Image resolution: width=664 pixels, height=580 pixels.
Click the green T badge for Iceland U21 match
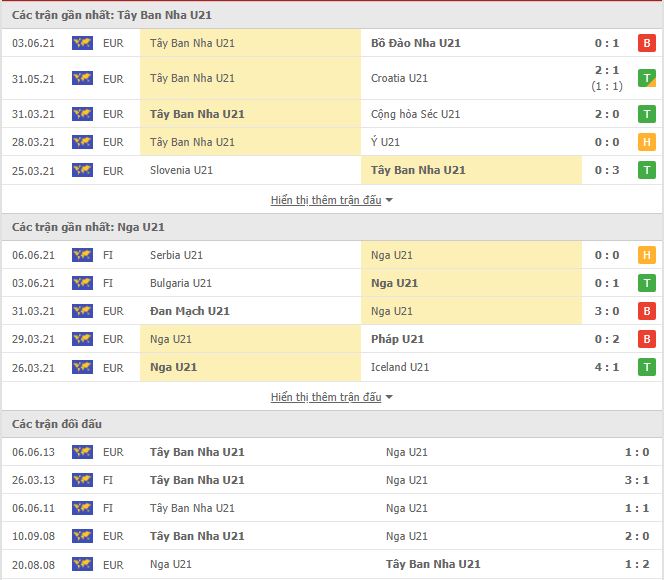pos(647,367)
